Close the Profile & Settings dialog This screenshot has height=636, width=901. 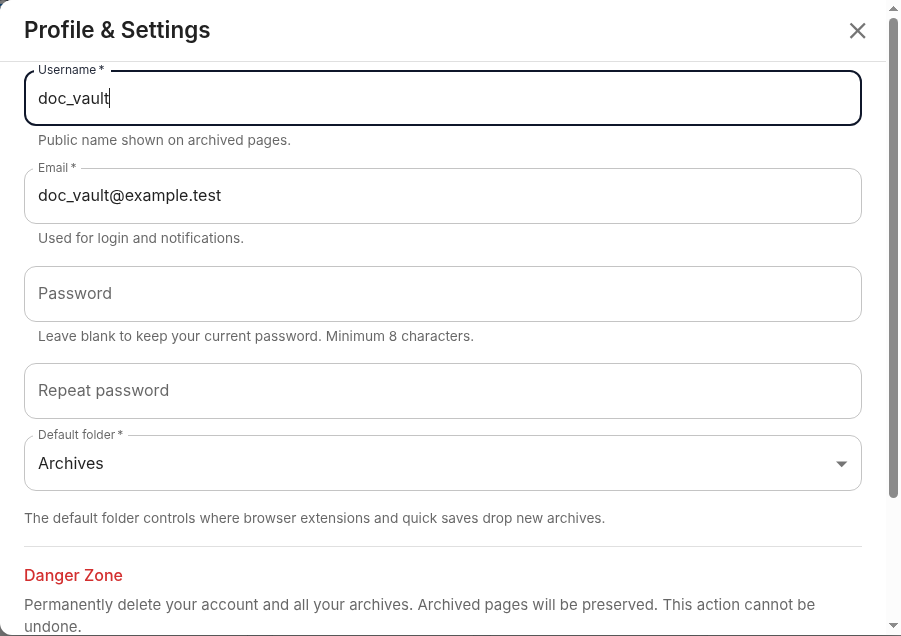[x=857, y=30]
